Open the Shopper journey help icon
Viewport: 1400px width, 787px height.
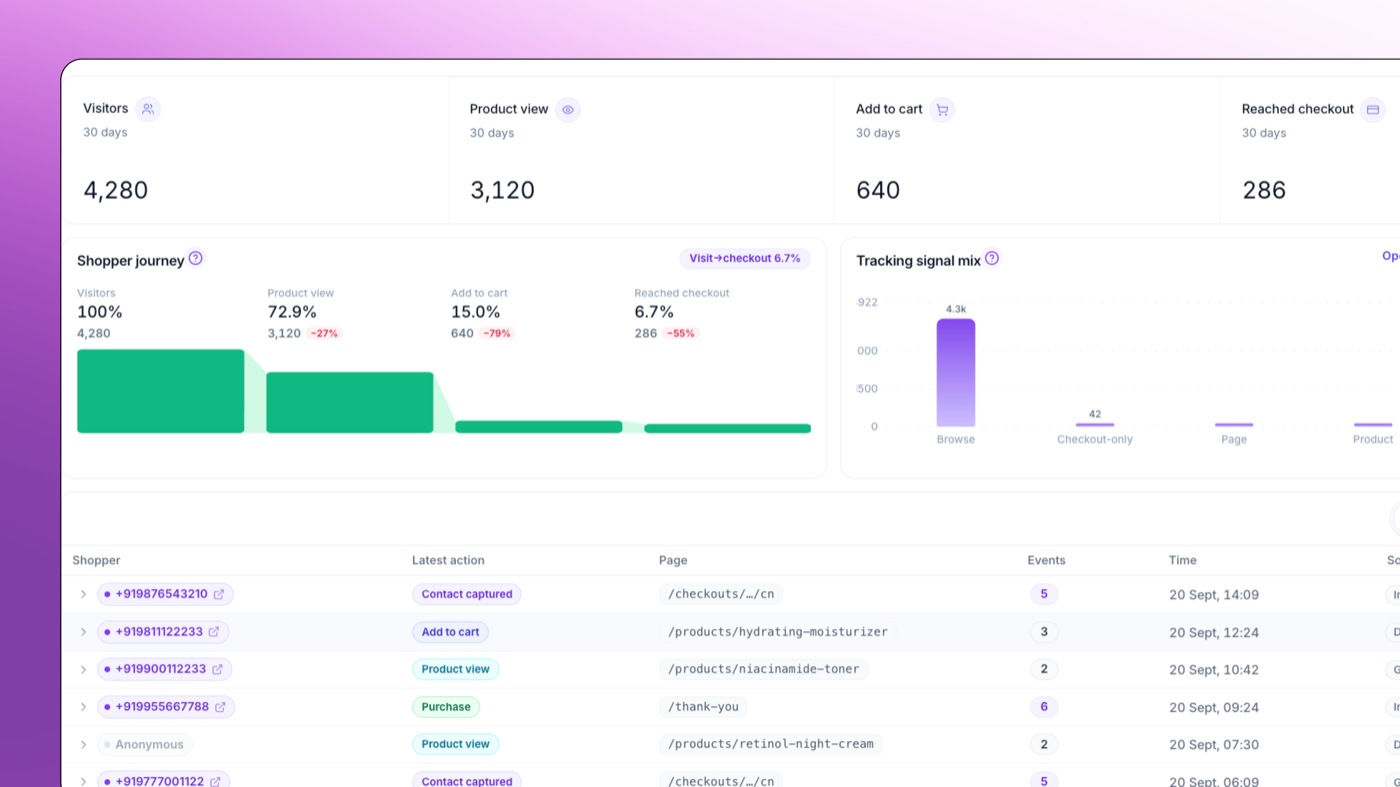click(196, 258)
